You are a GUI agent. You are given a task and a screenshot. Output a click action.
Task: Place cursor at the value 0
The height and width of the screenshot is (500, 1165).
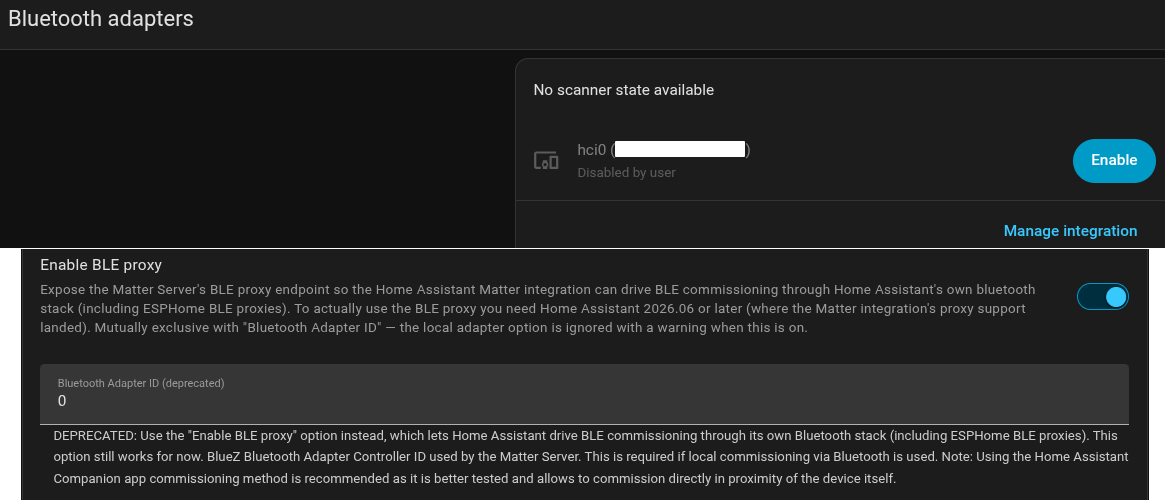[62, 401]
